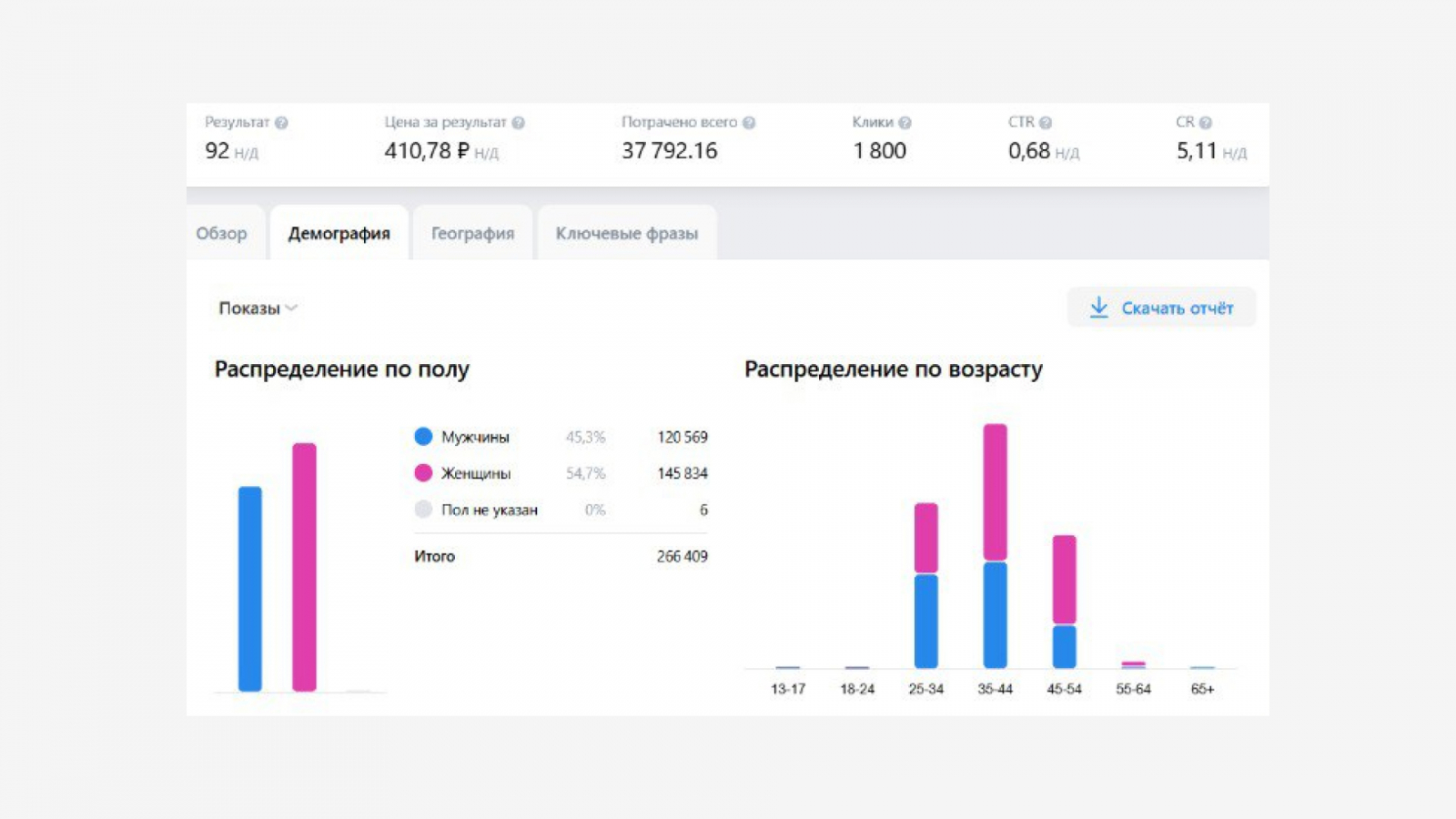Click blue segment of 25-34 age bar

point(926,621)
